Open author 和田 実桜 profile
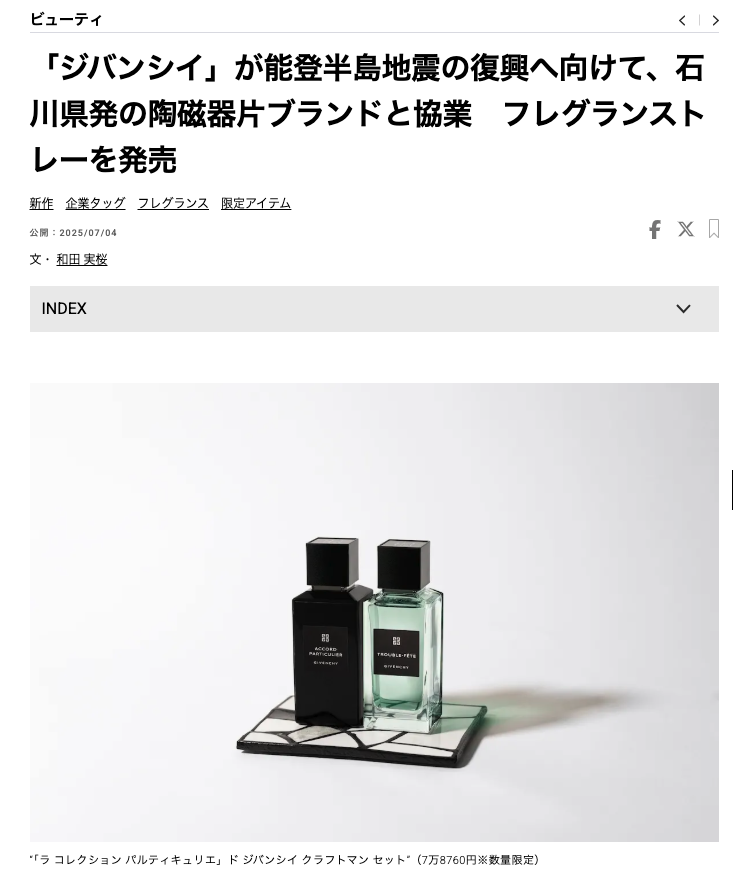 (x=82, y=259)
